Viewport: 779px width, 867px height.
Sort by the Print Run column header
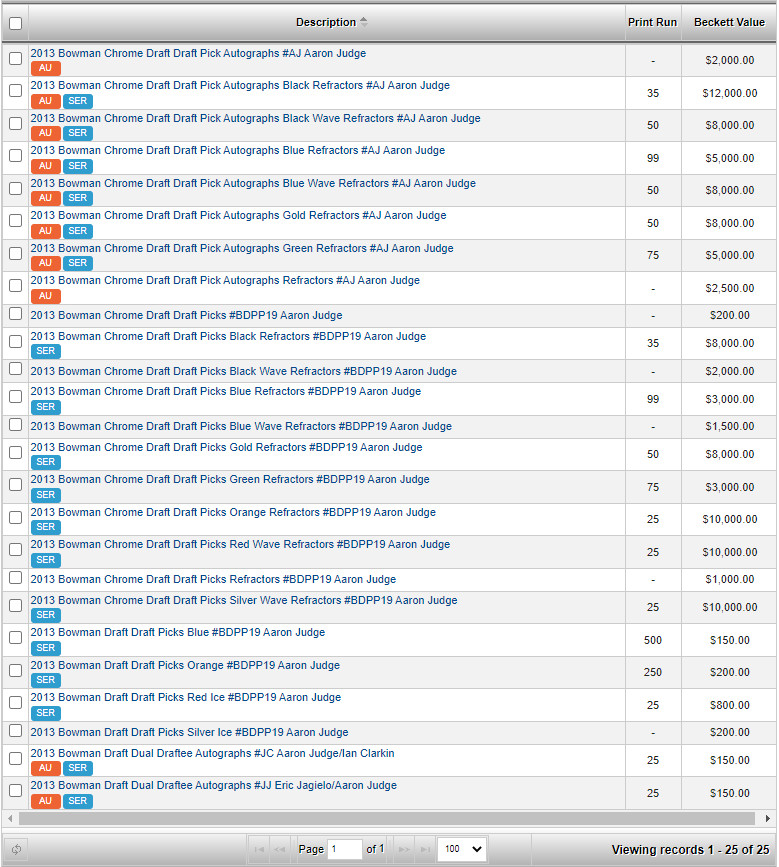coord(652,22)
